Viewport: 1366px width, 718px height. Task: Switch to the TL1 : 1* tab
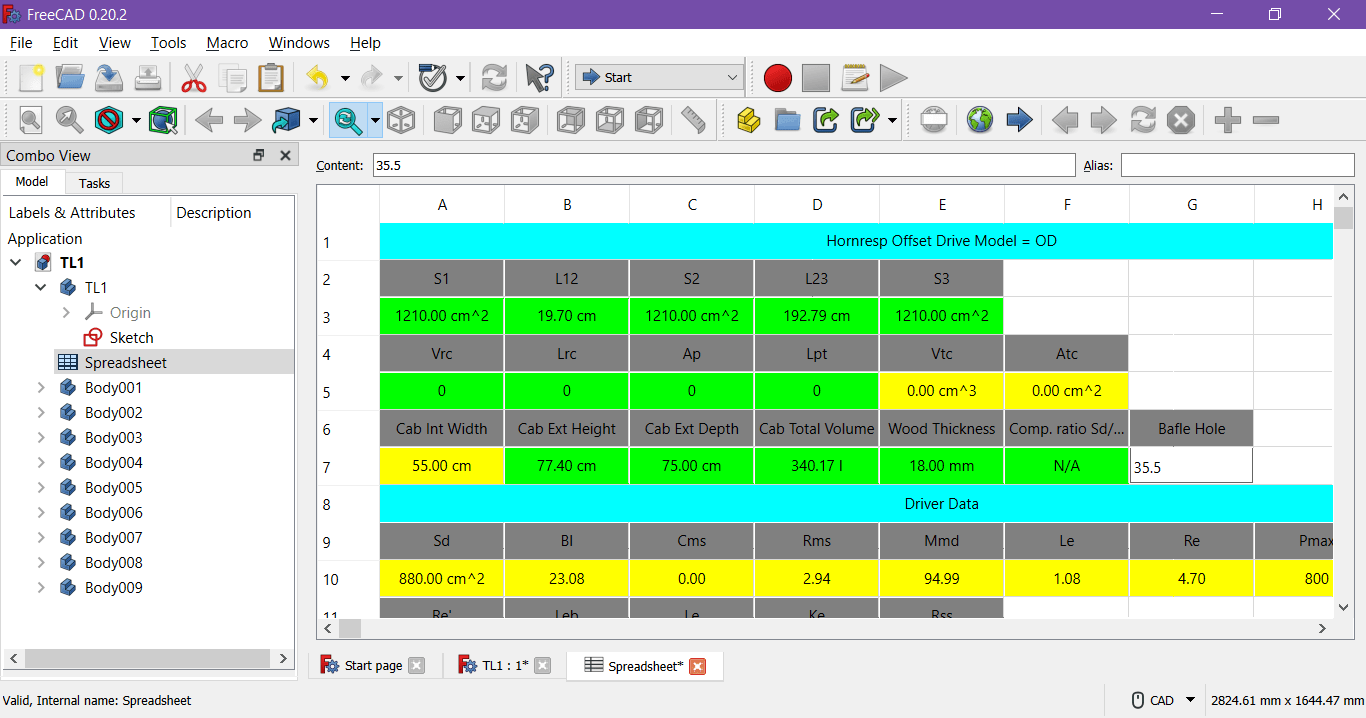pyautogui.click(x=505, y=665)
